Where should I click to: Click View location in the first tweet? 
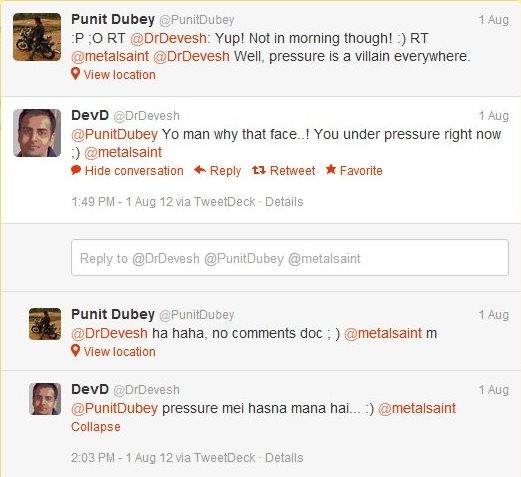[120, 75]
